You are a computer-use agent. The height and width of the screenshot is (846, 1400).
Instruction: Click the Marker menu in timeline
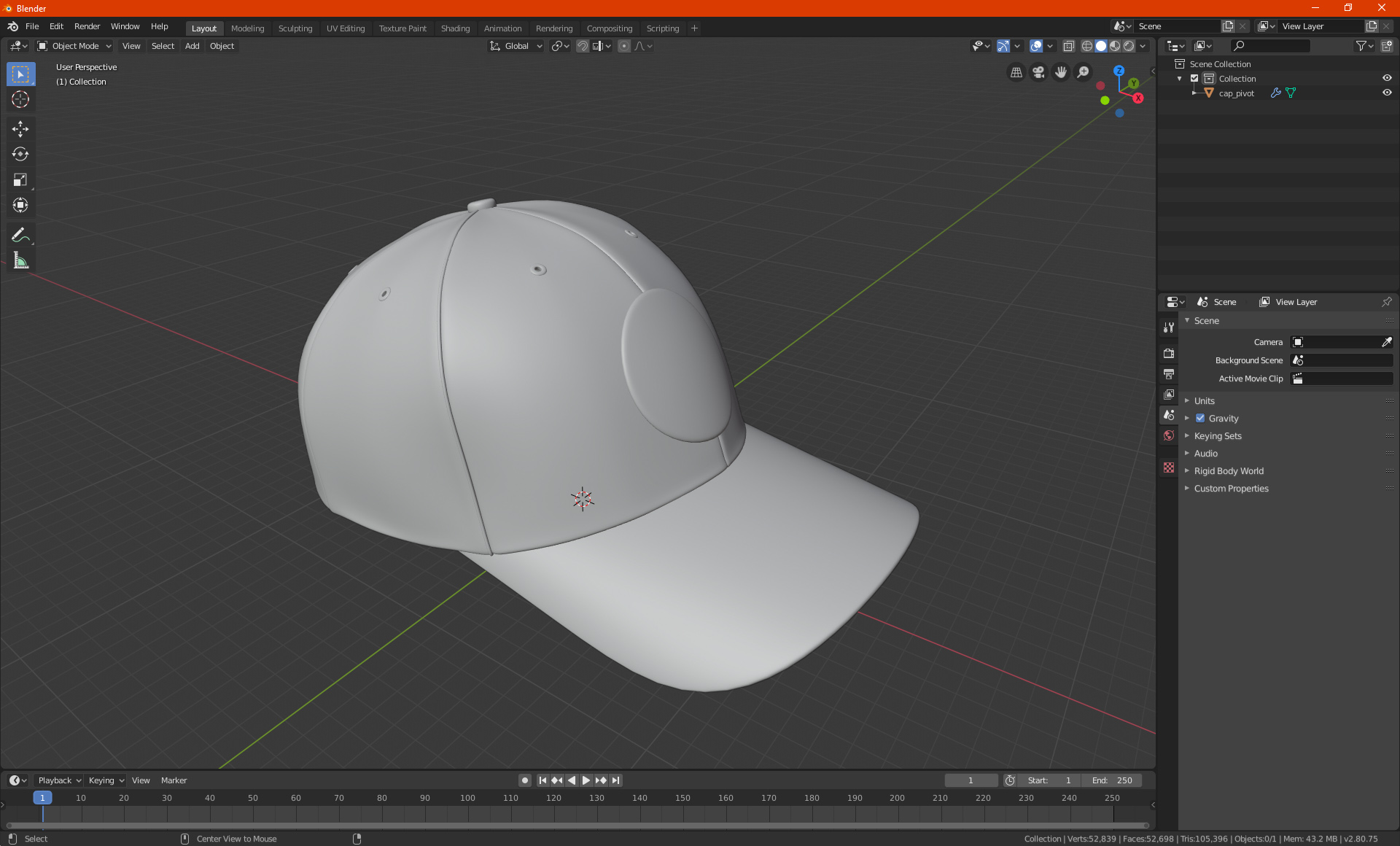(x=174, y=780)
